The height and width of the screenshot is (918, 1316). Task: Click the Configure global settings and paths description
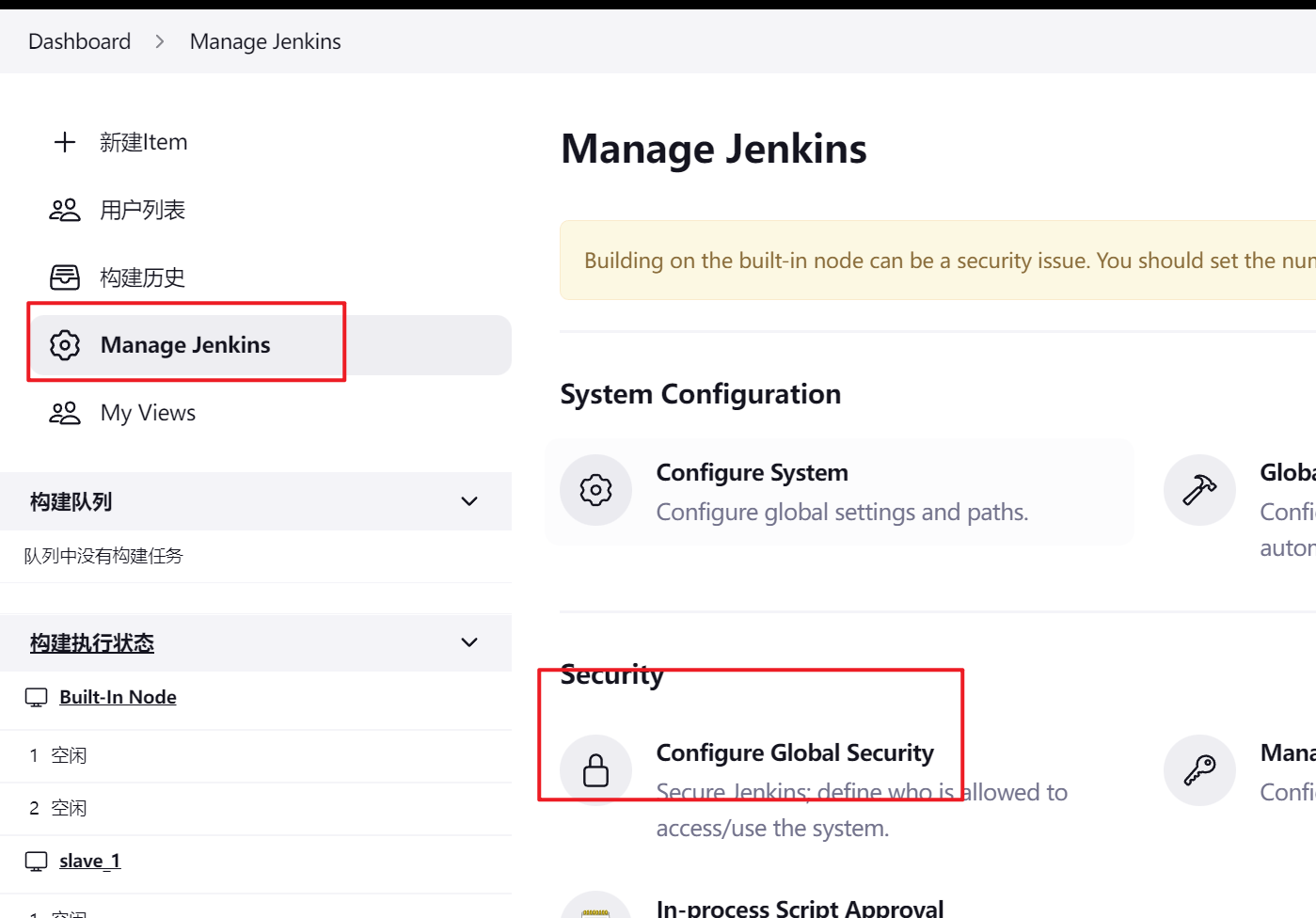coord(842,512)
